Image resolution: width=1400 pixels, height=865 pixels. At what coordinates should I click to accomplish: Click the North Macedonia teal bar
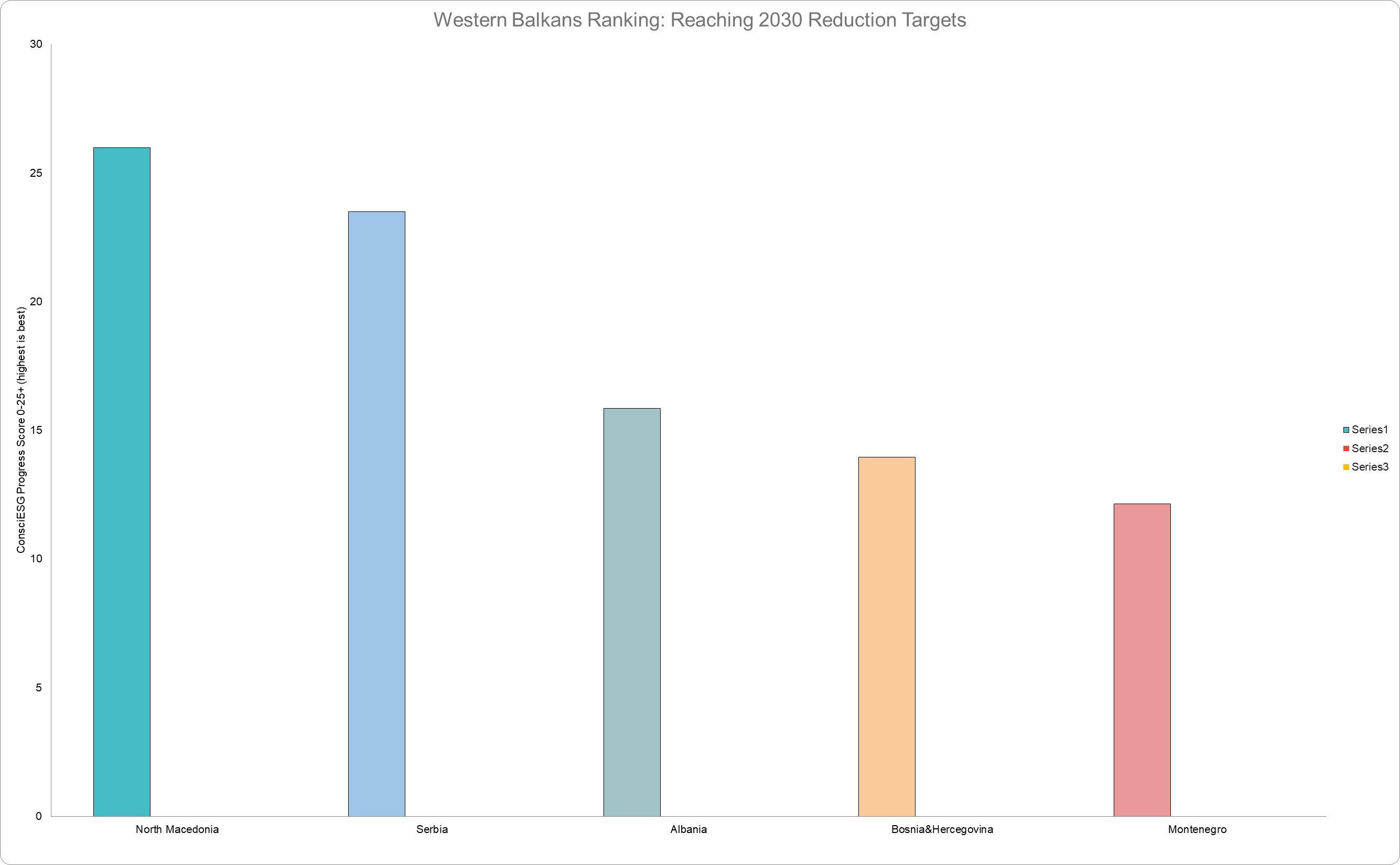[x=122, y=482]
